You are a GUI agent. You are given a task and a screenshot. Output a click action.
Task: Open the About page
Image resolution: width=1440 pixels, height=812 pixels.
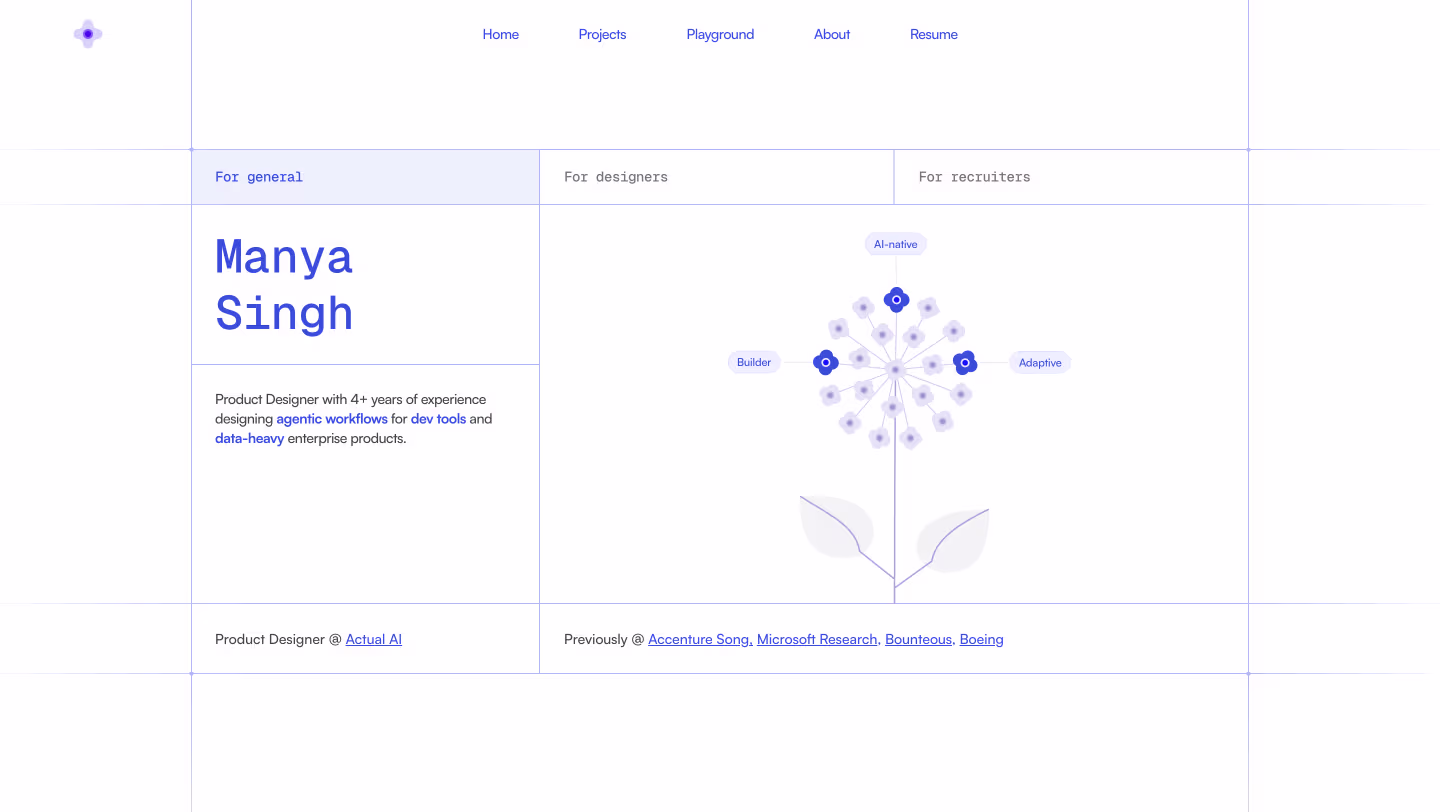click(x=832, y=34)
